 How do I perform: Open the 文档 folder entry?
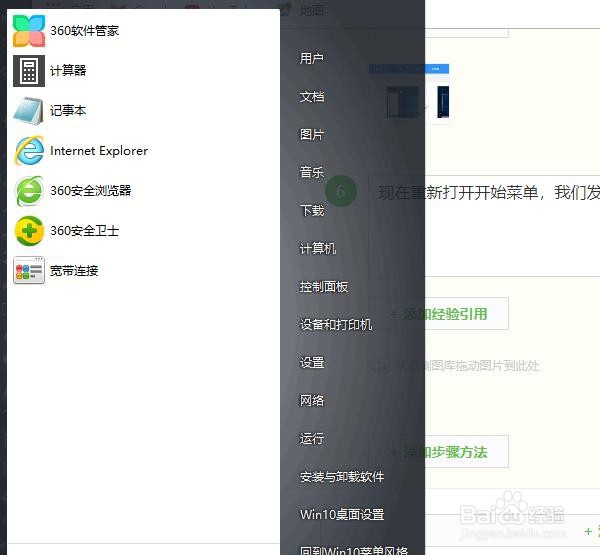[x=312, y=96]
